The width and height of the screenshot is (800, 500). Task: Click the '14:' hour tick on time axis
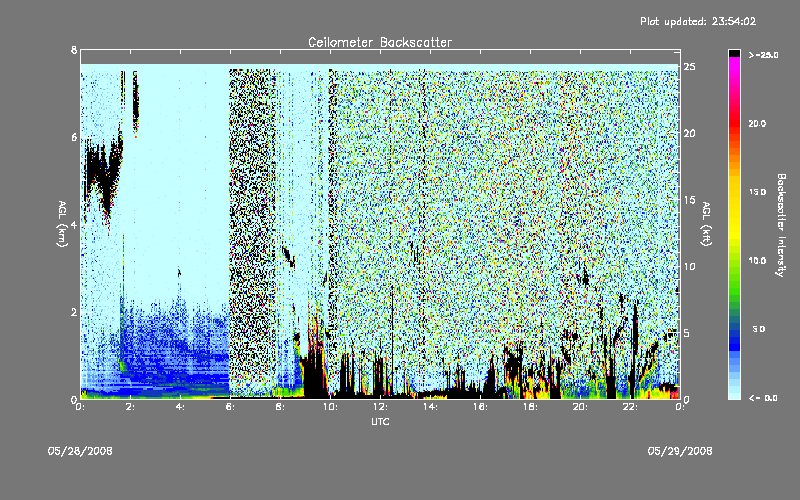coord(430,407)
